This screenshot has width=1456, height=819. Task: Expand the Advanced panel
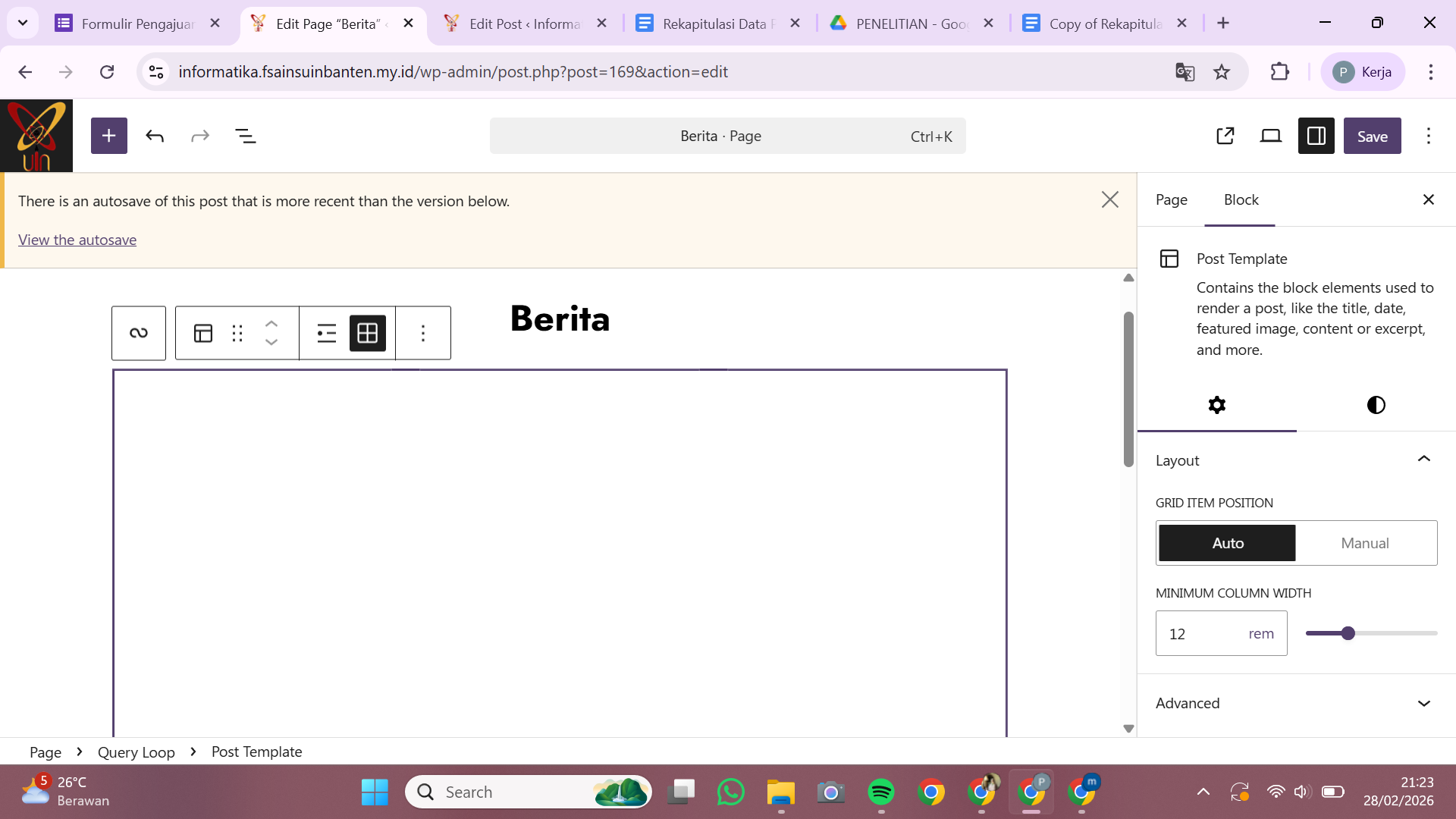point(1297,703)
